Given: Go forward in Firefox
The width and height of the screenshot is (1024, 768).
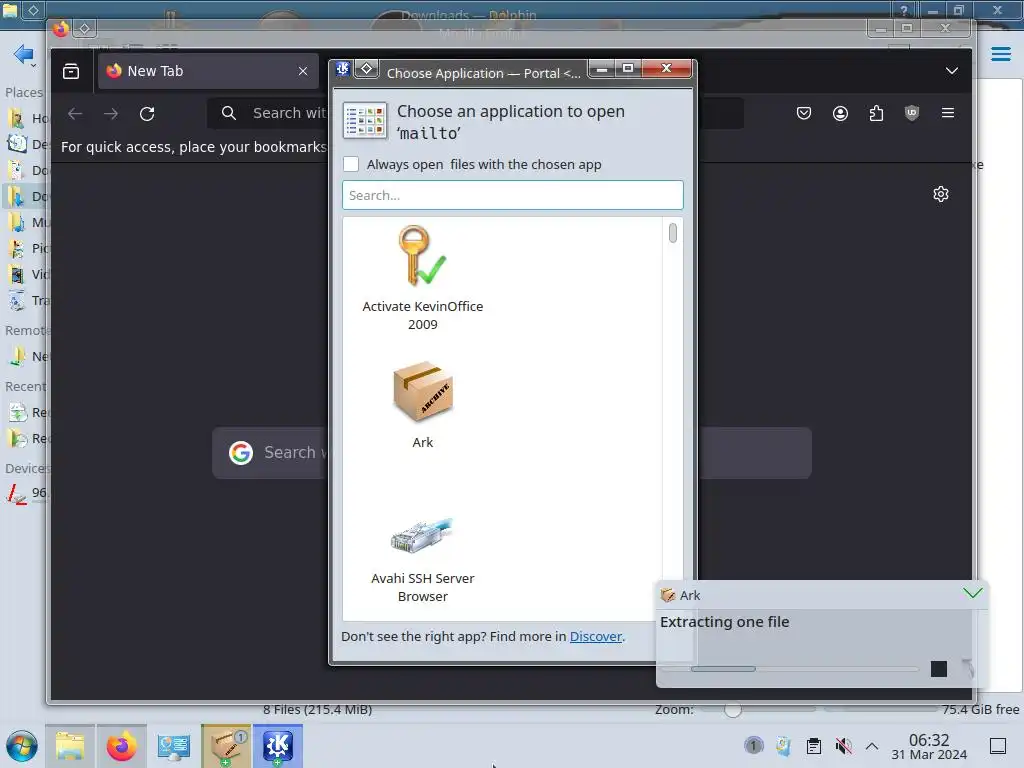Looking at the screenshot, I should pyautogui.click(x=111, y=114).
